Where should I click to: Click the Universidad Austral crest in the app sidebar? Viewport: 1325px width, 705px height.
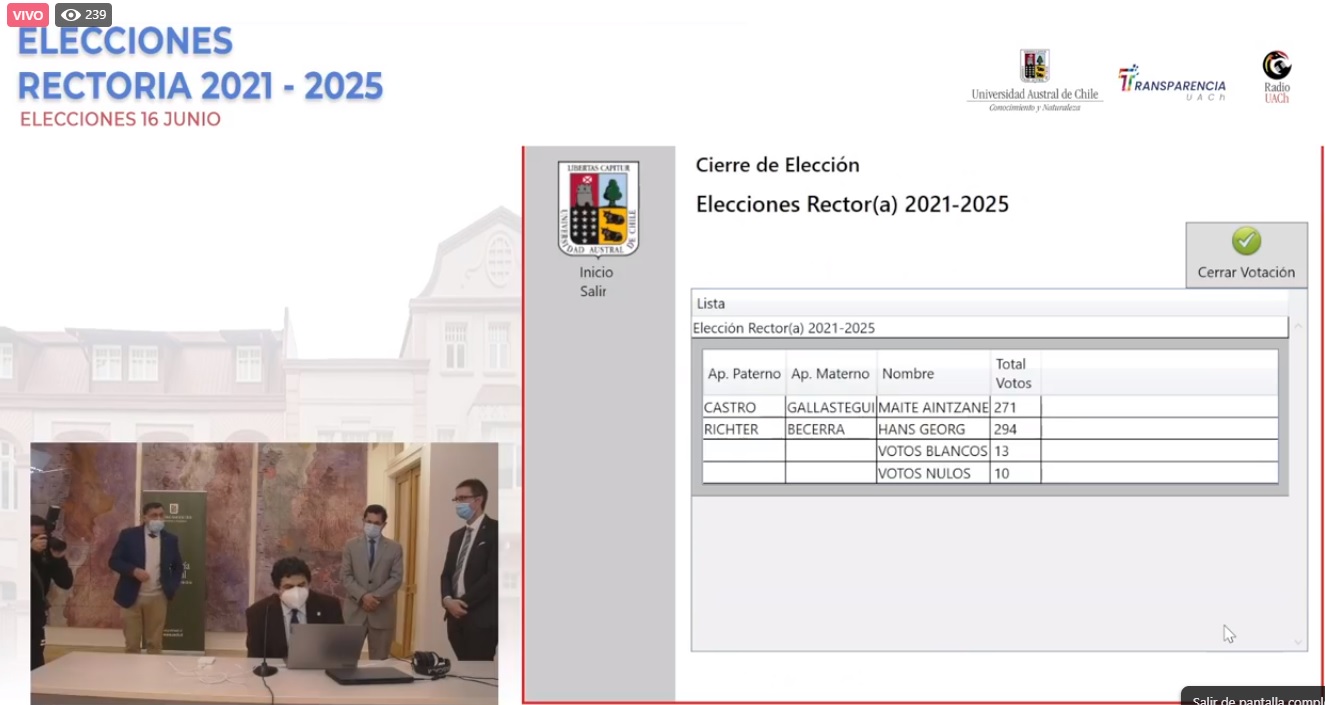598,209
